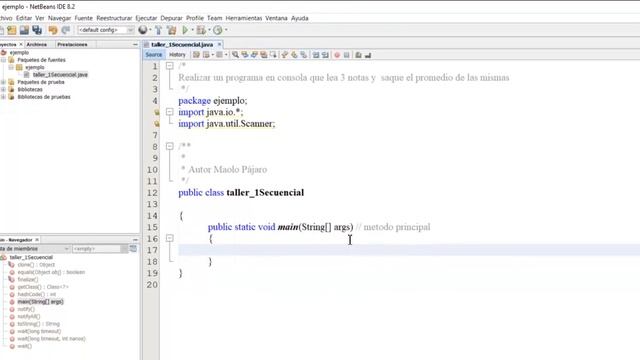
Task: Switch editor to Source view
Action: [154, 55]
